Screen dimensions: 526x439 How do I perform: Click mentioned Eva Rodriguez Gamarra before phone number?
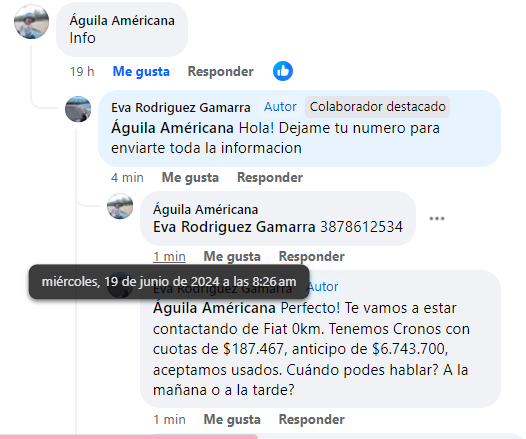coord(234,227)
